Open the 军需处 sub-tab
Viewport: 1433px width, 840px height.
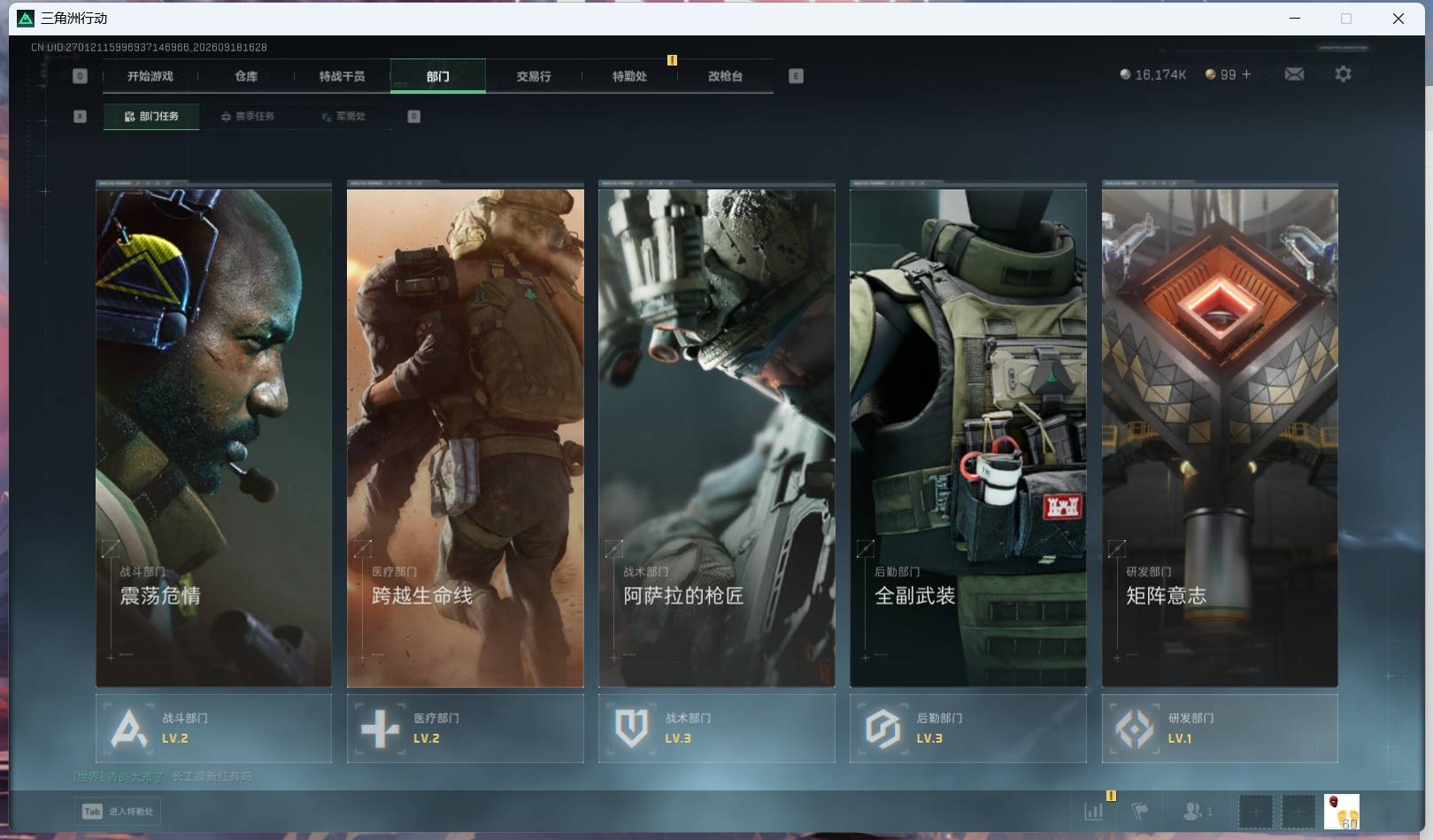(343, 116)
